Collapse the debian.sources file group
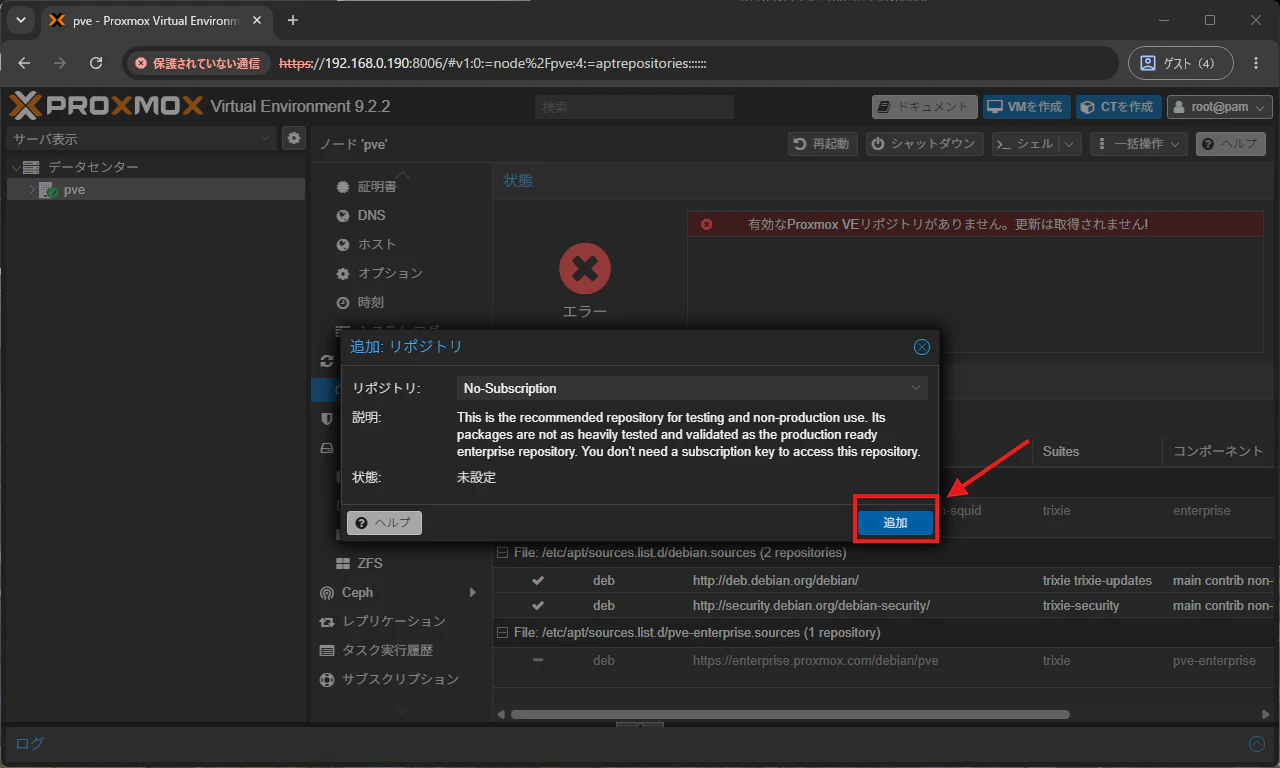1280x768 pixels. (x=503, y=553)
